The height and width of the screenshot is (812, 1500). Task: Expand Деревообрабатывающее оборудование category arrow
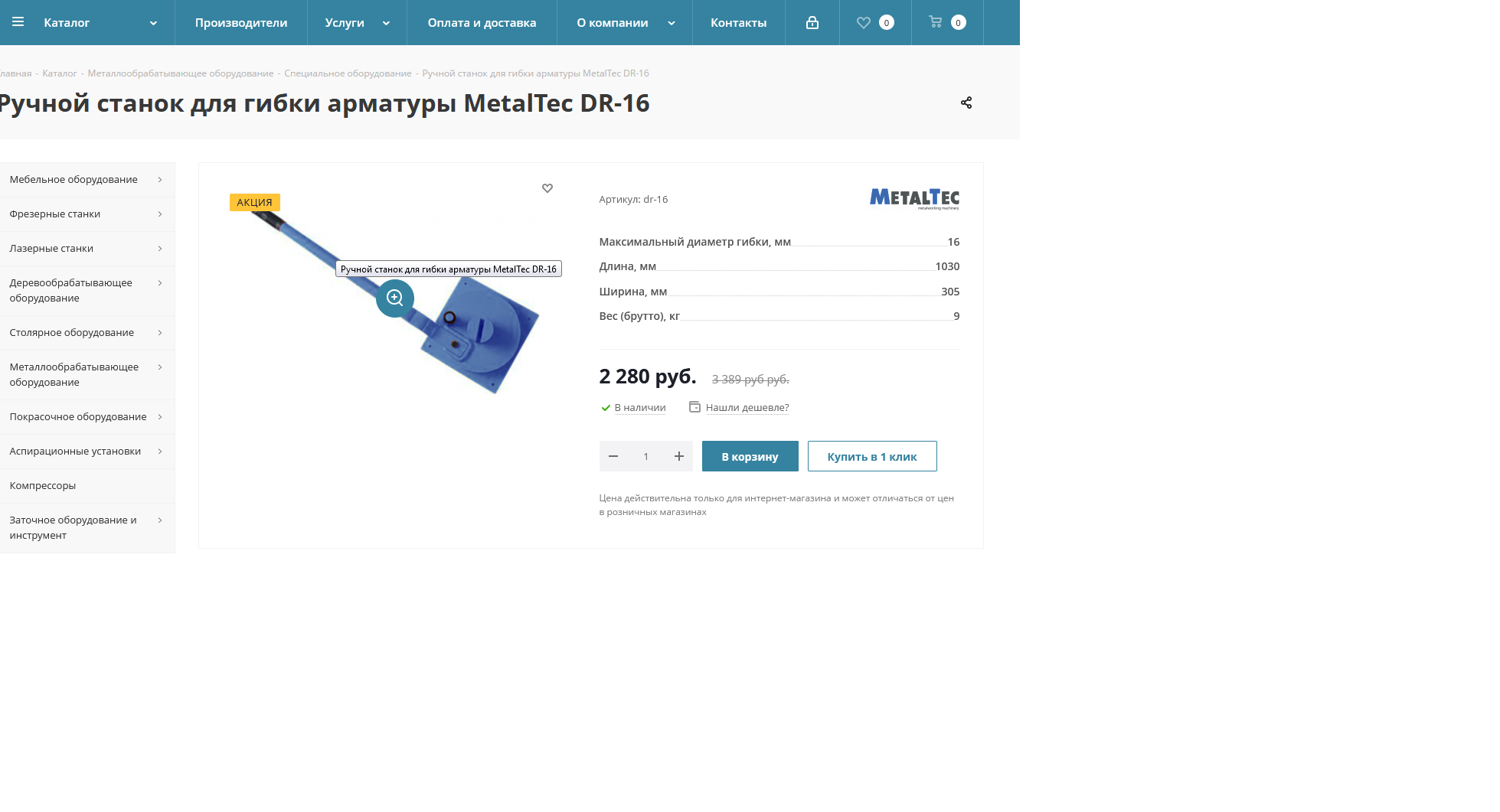click(160, 283)
